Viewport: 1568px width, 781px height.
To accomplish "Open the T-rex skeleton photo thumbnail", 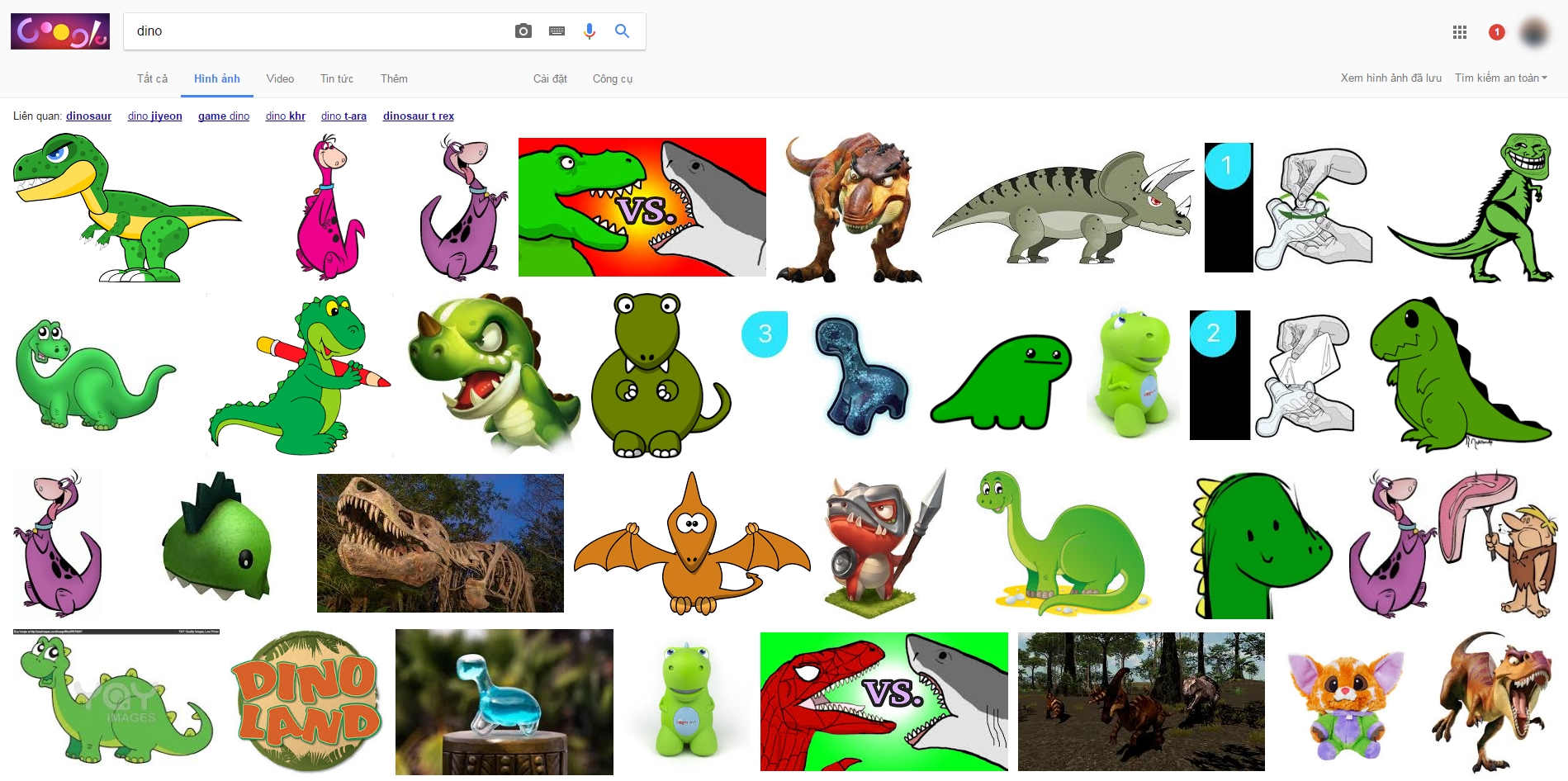I will [440, 542].
